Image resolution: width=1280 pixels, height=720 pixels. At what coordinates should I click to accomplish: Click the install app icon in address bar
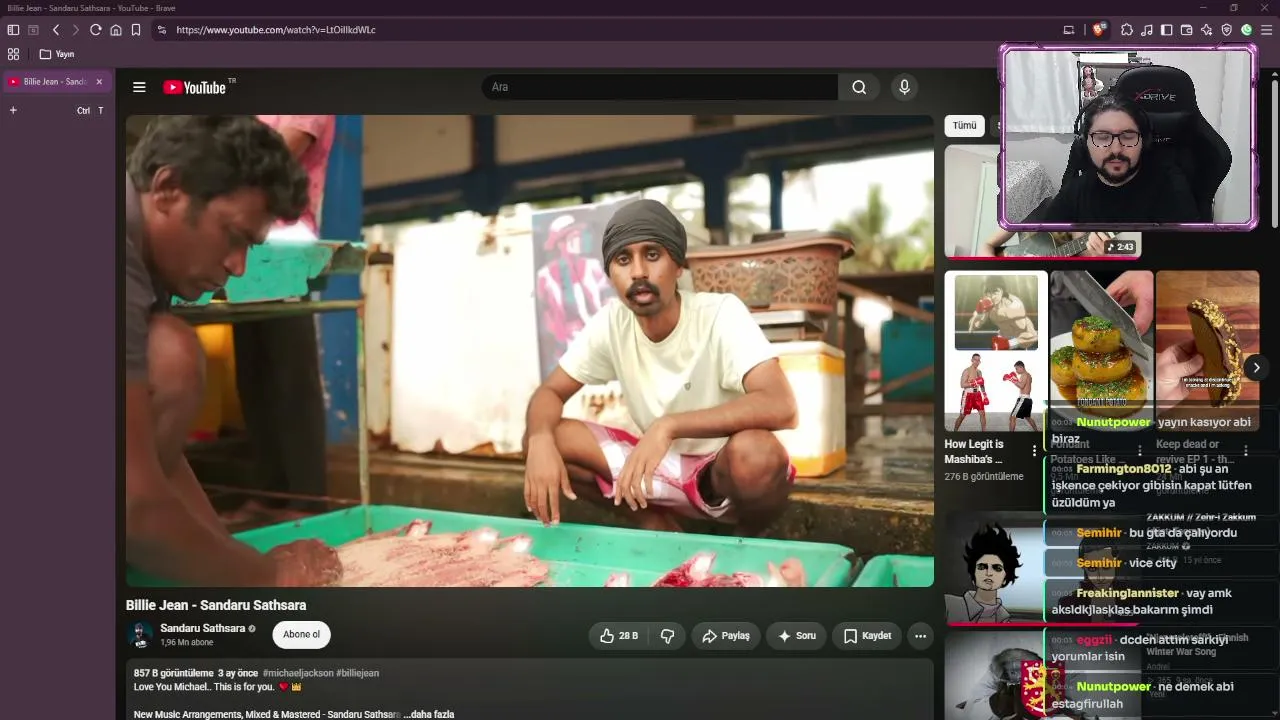[1069, 30]
